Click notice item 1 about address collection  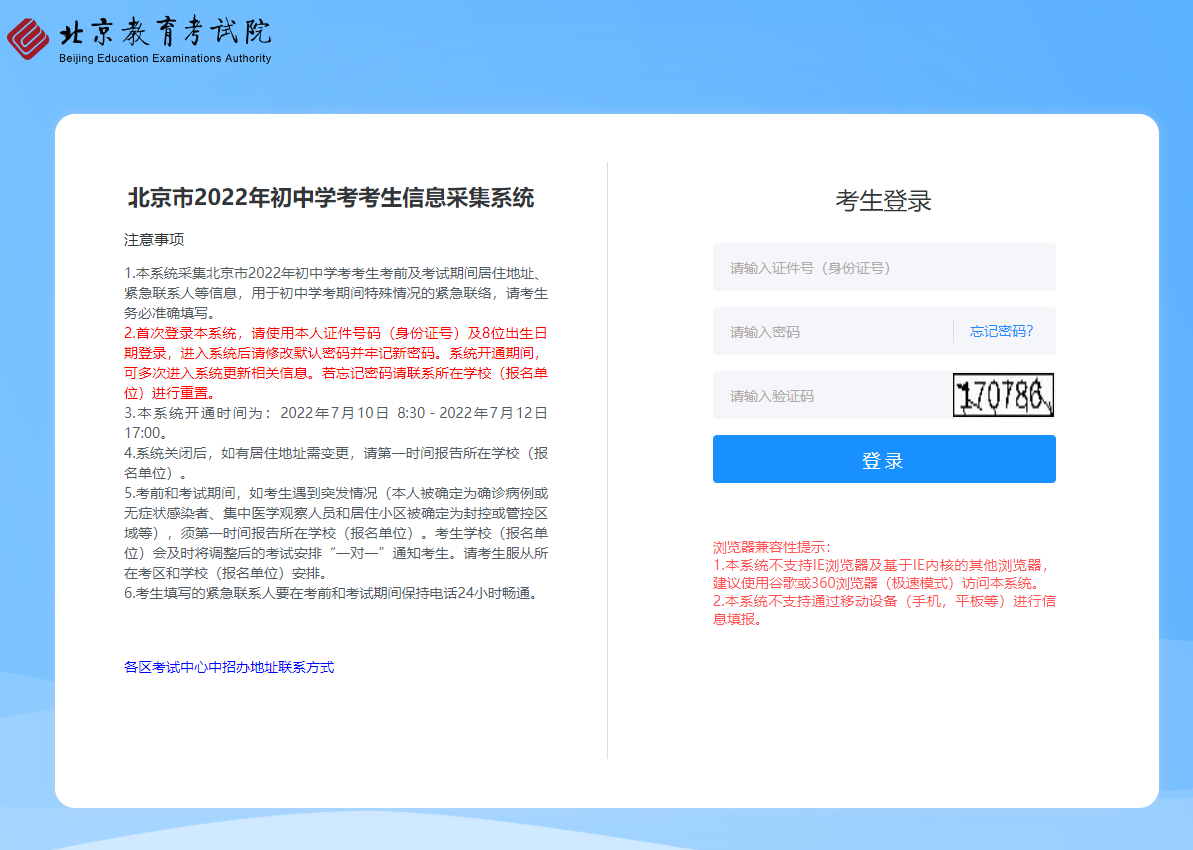(335, 293)
